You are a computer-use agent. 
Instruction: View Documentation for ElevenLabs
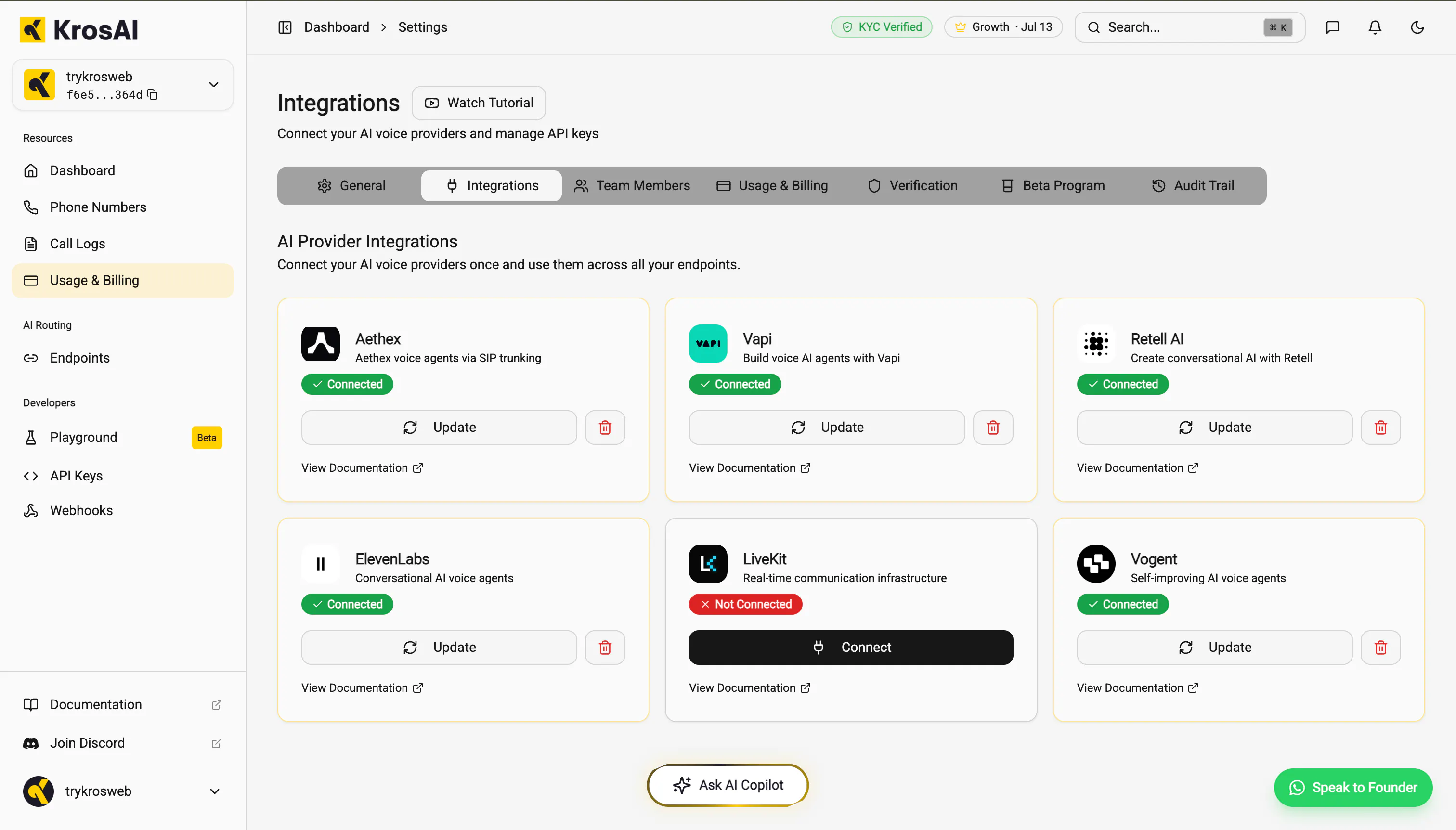coord(362,688)
